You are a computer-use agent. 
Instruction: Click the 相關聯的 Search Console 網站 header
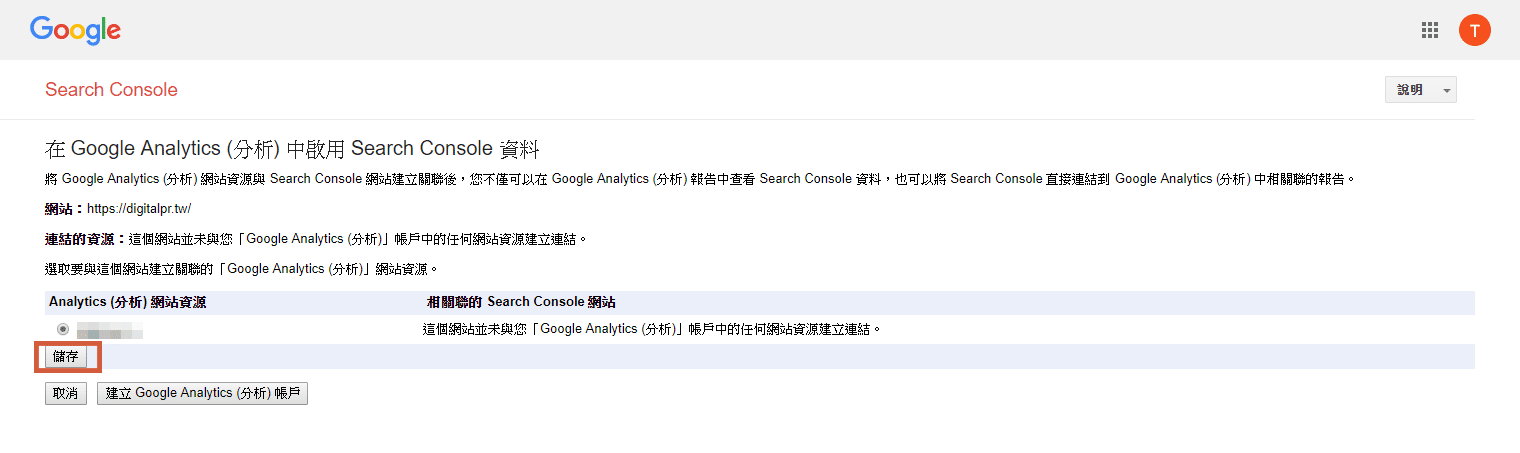pyautogui.click(x=521, y=302)
